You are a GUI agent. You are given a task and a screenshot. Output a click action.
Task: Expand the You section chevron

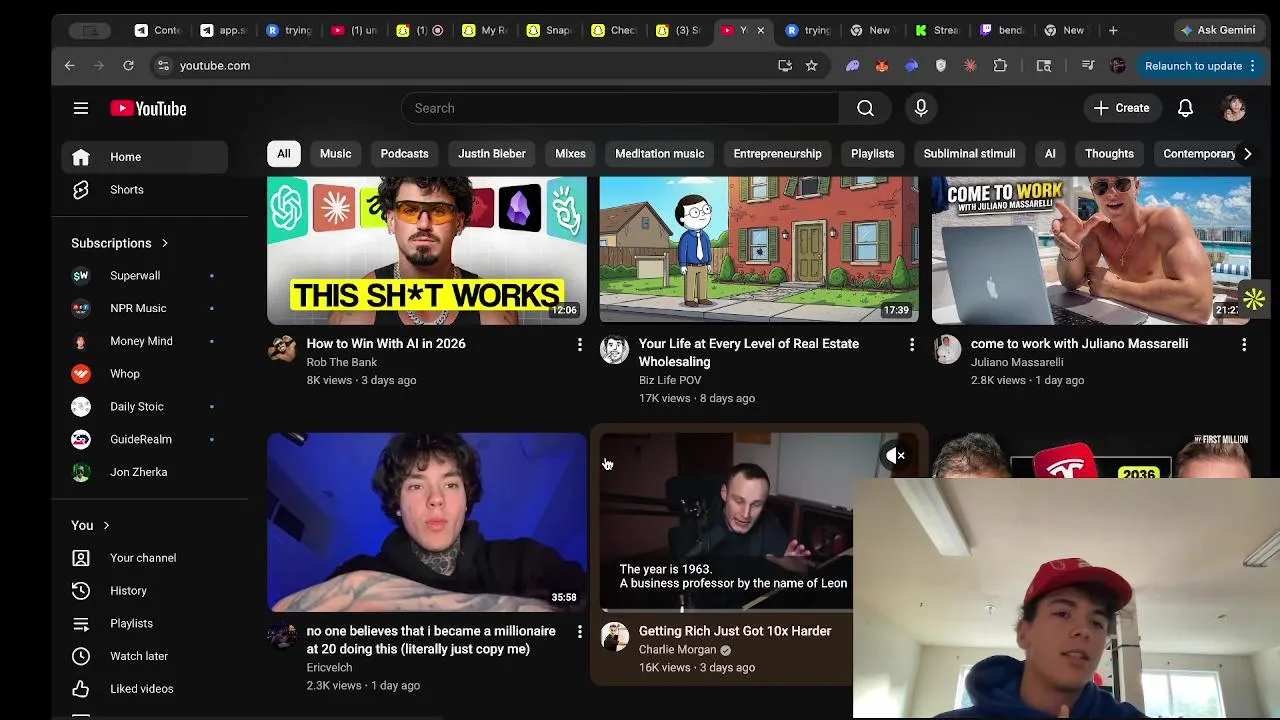tap(106, 525)
